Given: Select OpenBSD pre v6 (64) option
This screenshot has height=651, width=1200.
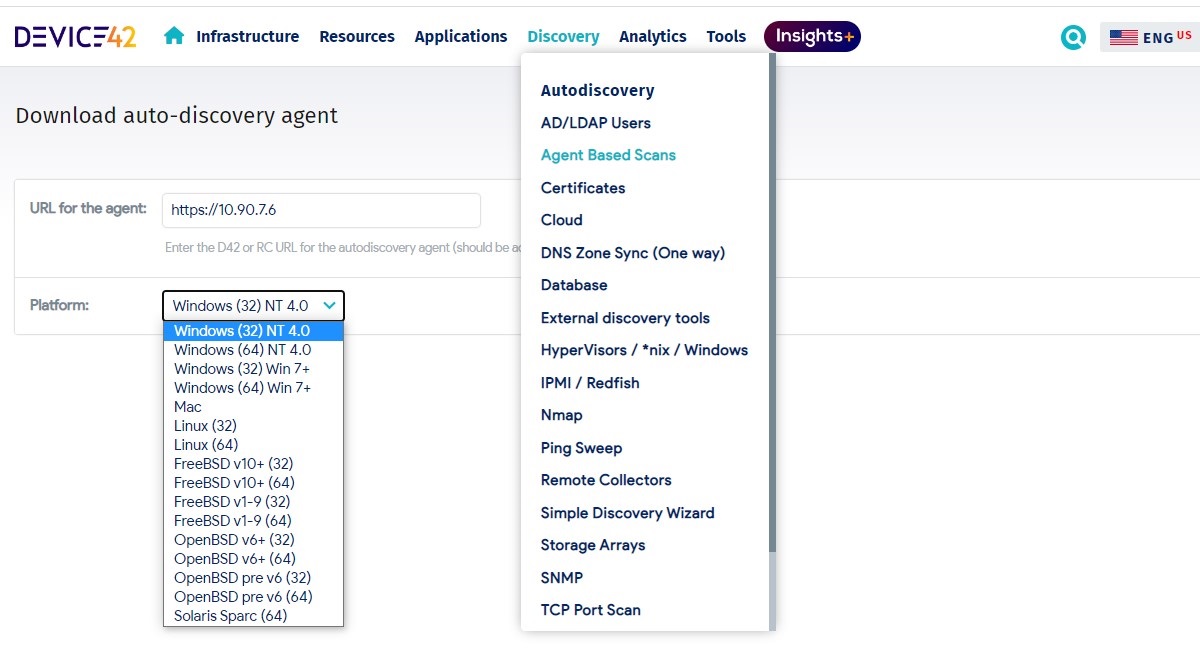Looking at the screenshot, I should pyautogui.click(x=253, y=597).
